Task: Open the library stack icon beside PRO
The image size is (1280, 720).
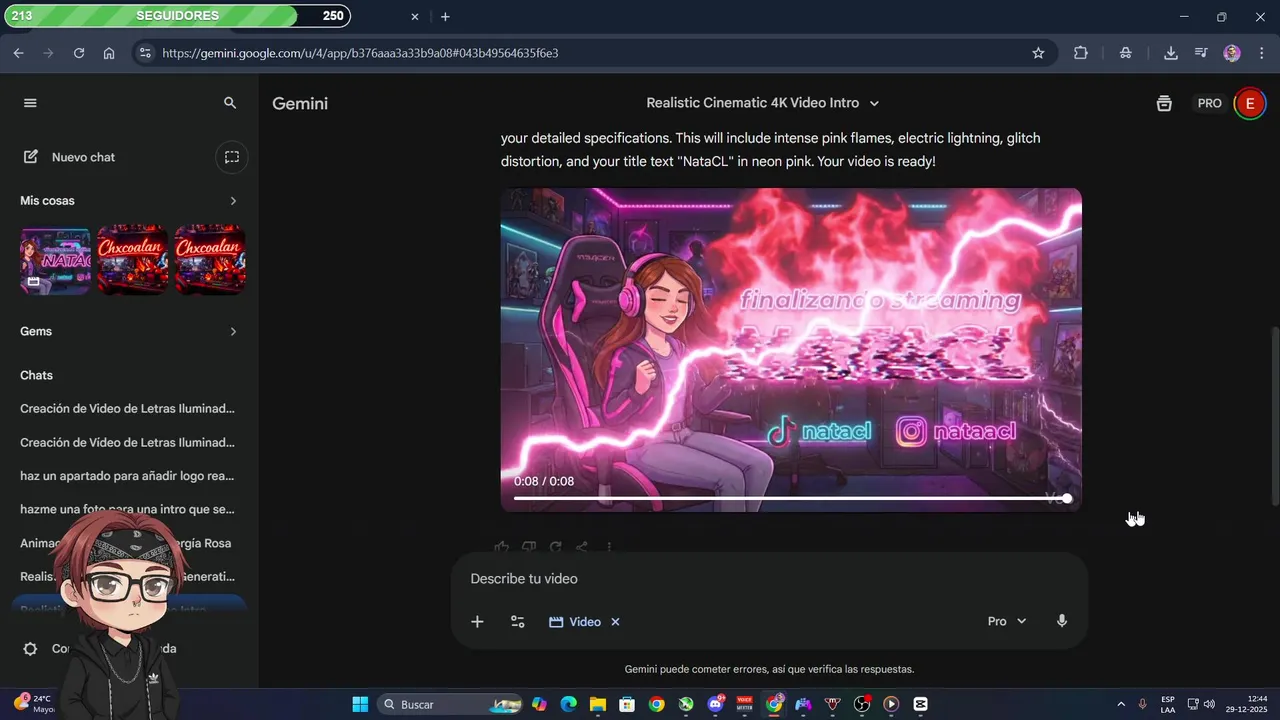Action: [x=1164, y=104]
